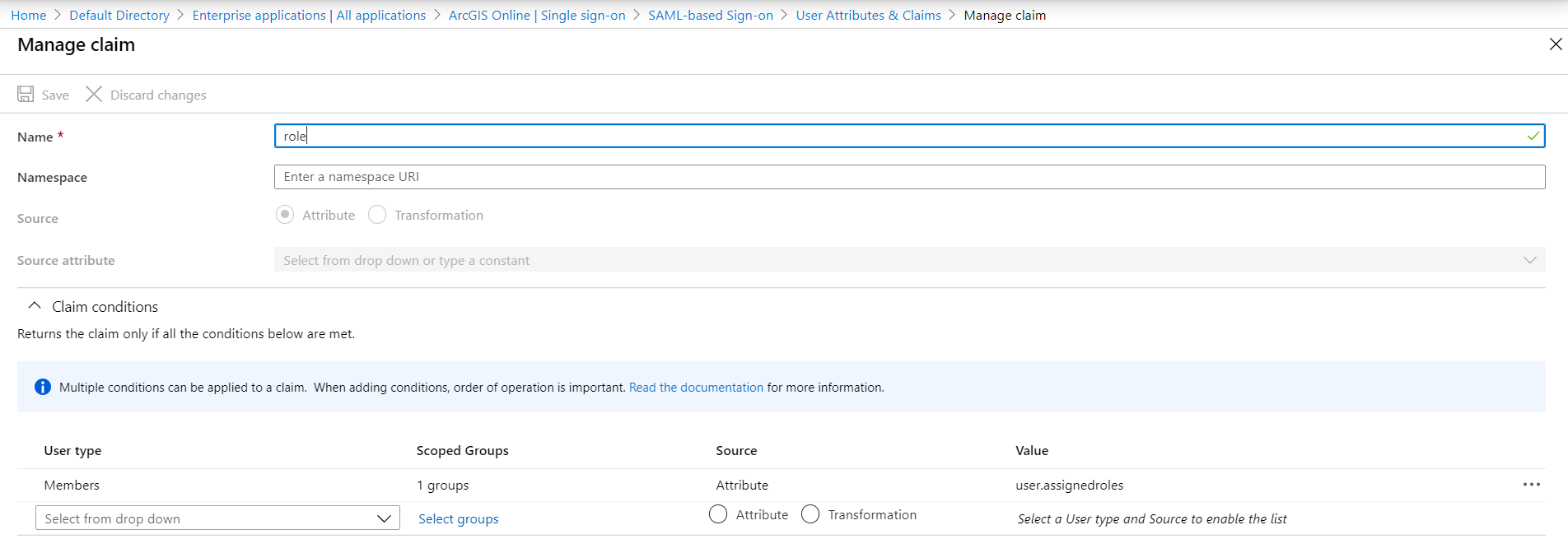
Task: Open the Source attribute dropdown
Action: (x=909, y=260)
